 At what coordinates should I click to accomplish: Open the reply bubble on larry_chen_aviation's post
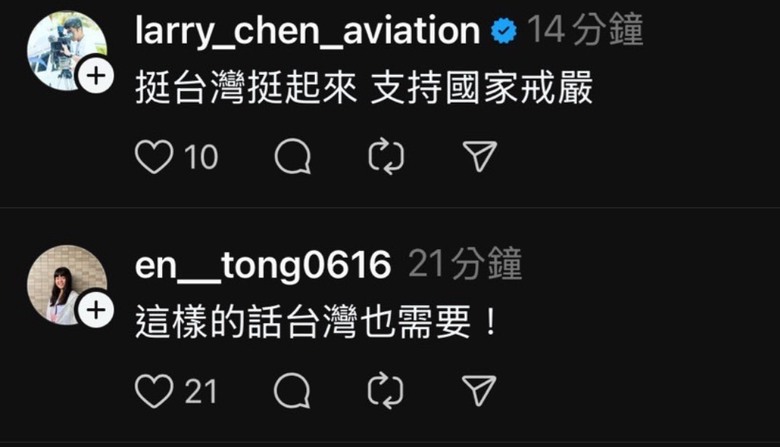click(292, 157)
